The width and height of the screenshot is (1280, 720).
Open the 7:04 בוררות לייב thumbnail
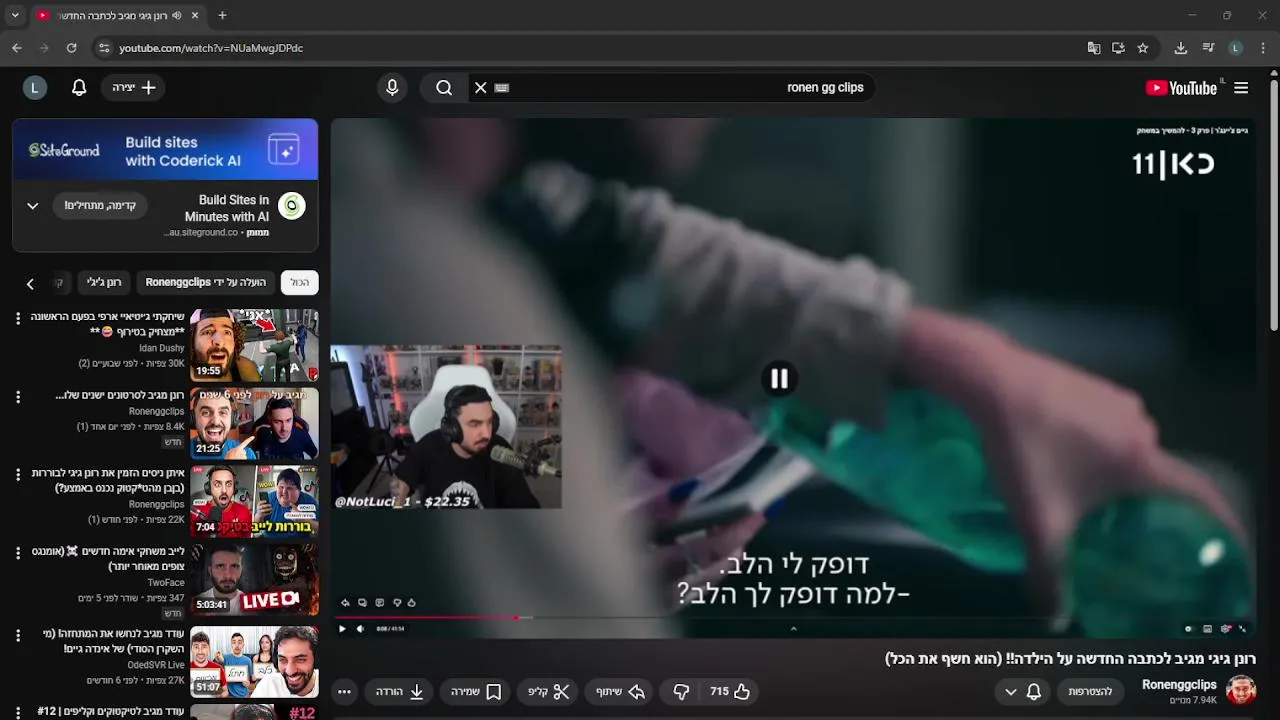(x=254, y=501)
